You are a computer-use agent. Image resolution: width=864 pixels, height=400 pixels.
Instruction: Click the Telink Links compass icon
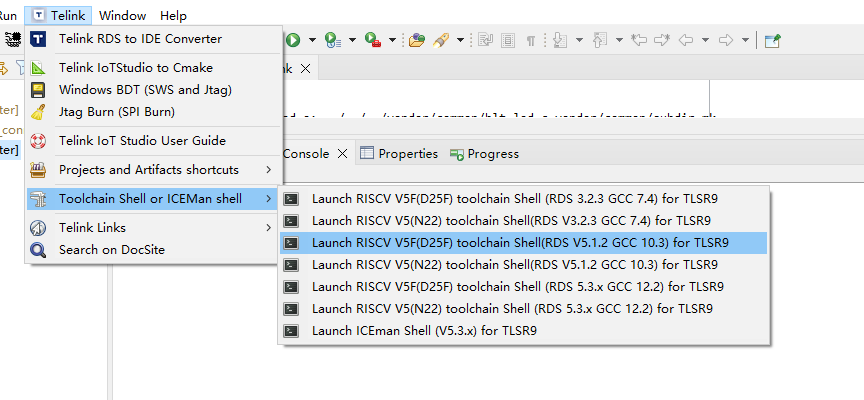tap(38, 228)
